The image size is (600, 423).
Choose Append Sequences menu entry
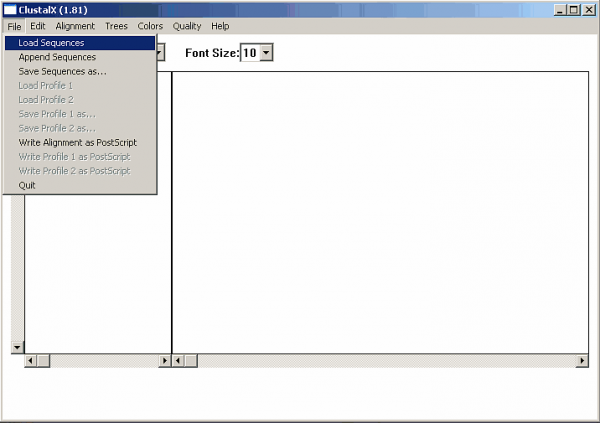tap(57, 57)
